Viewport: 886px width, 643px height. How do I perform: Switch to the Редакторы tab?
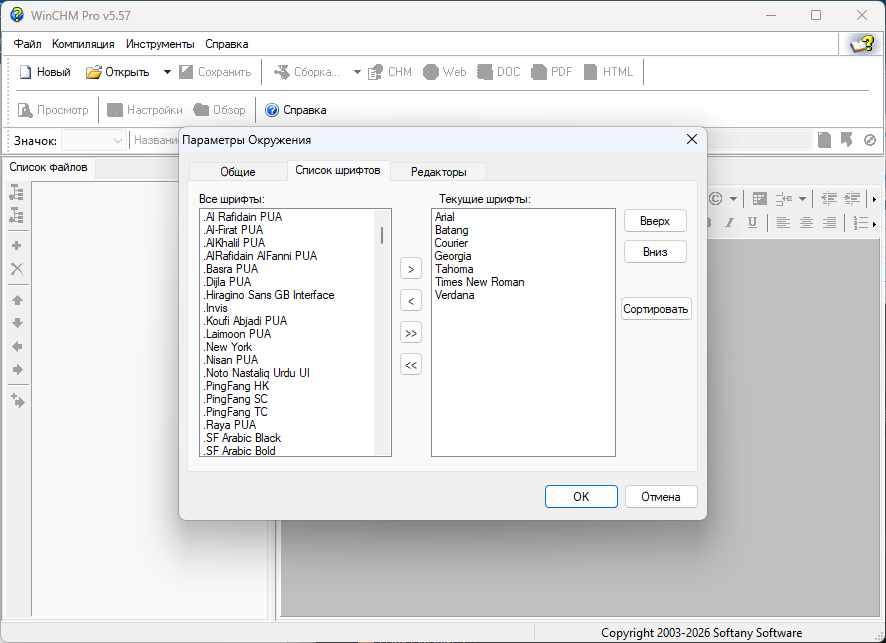pyautogui.click(x=438, y=172)
